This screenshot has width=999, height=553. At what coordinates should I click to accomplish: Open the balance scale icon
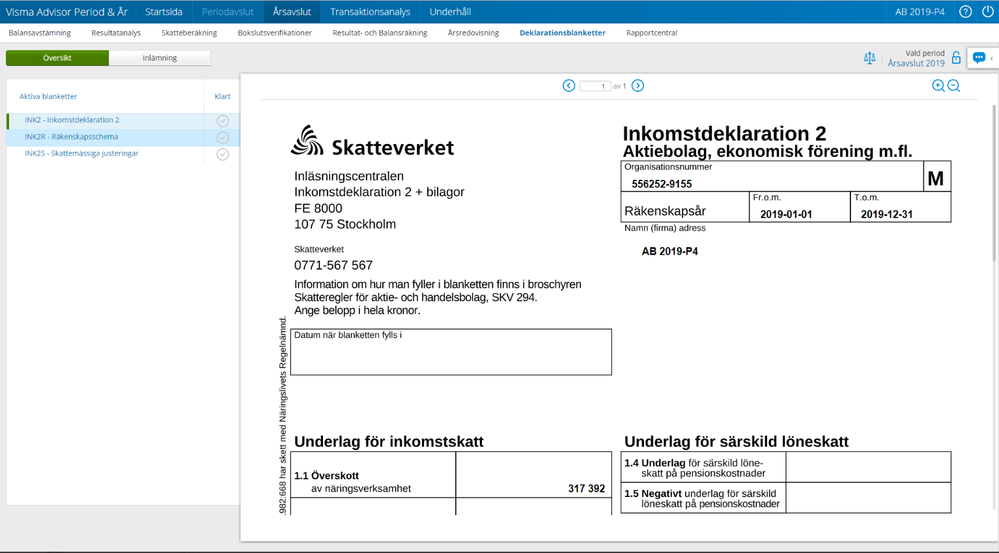(869, 58)
